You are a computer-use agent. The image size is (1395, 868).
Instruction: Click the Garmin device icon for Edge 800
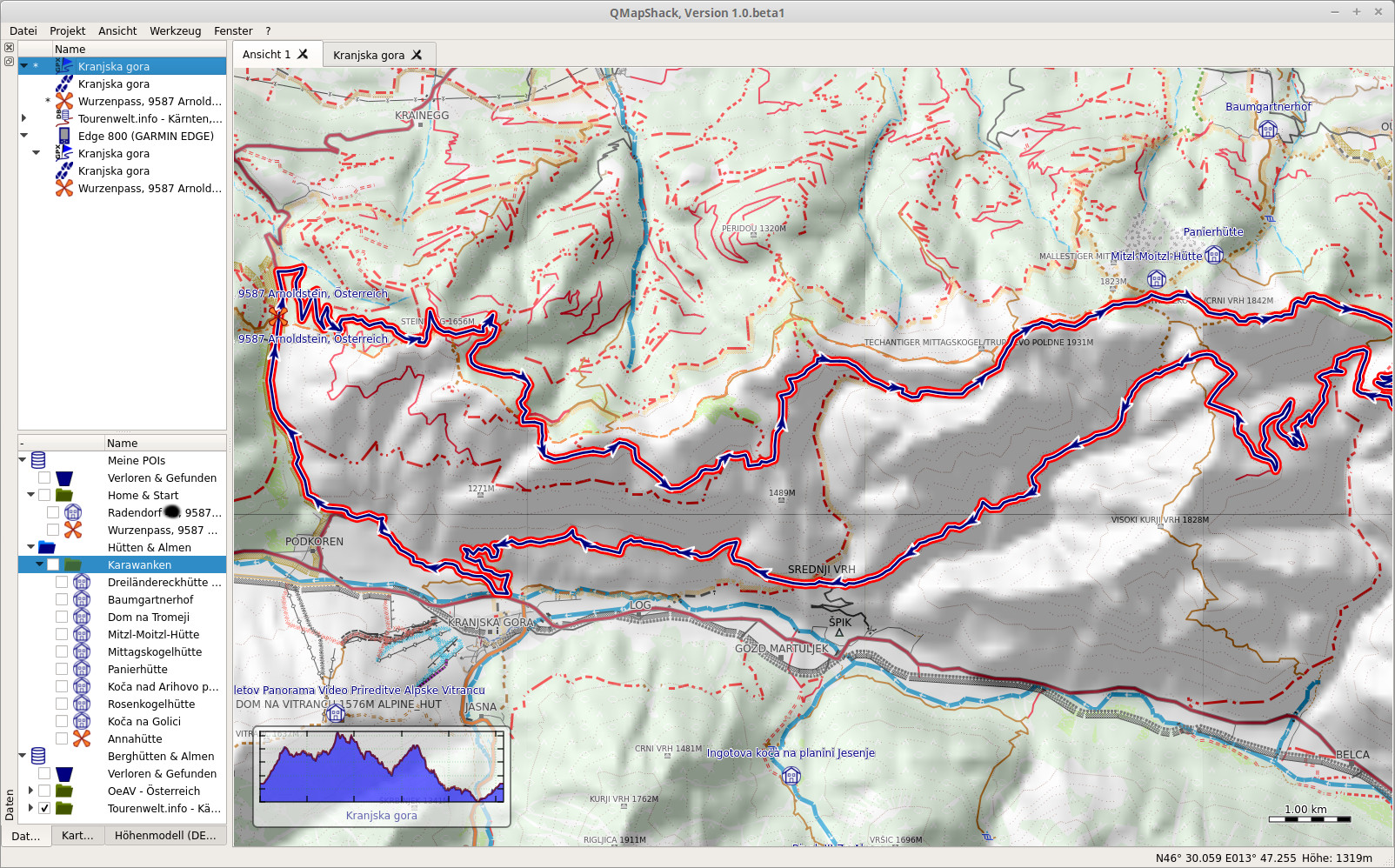click(64, 136)
